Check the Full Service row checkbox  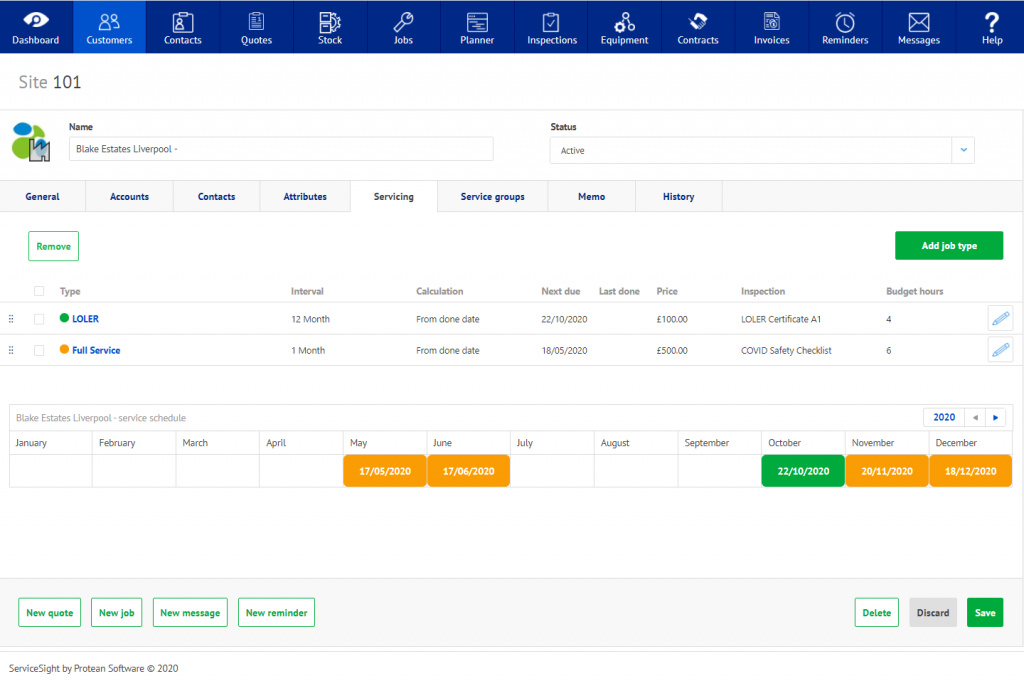(37, 350)
